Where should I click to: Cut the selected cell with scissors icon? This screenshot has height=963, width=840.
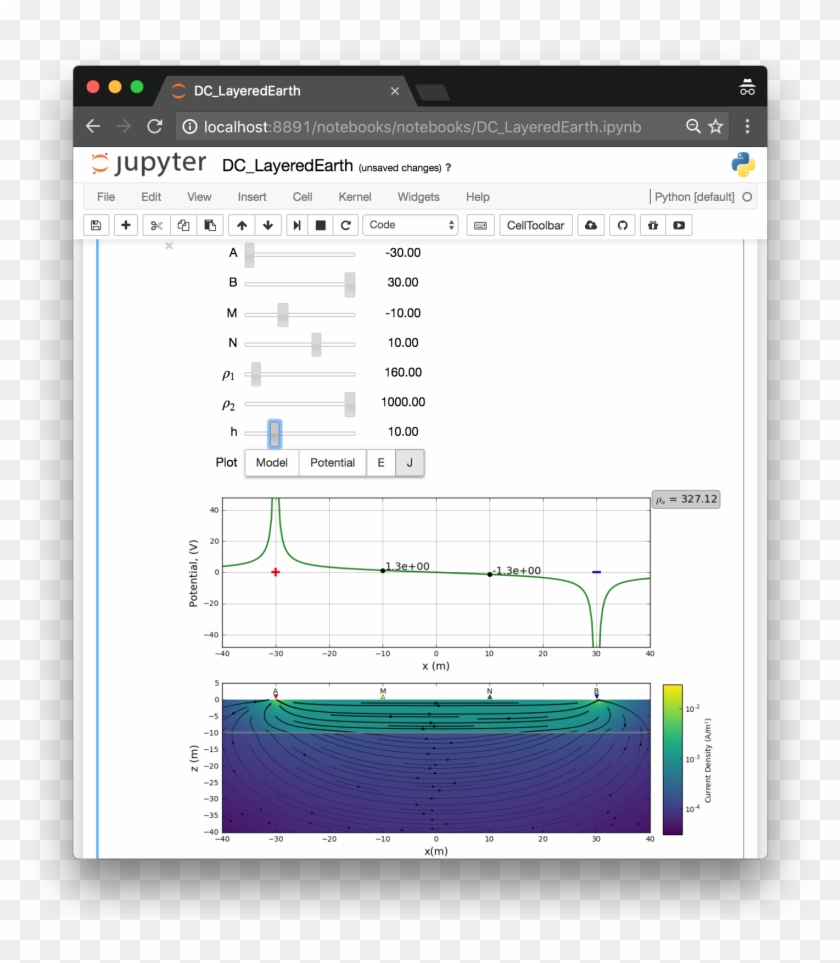click(x=154, y=225)
